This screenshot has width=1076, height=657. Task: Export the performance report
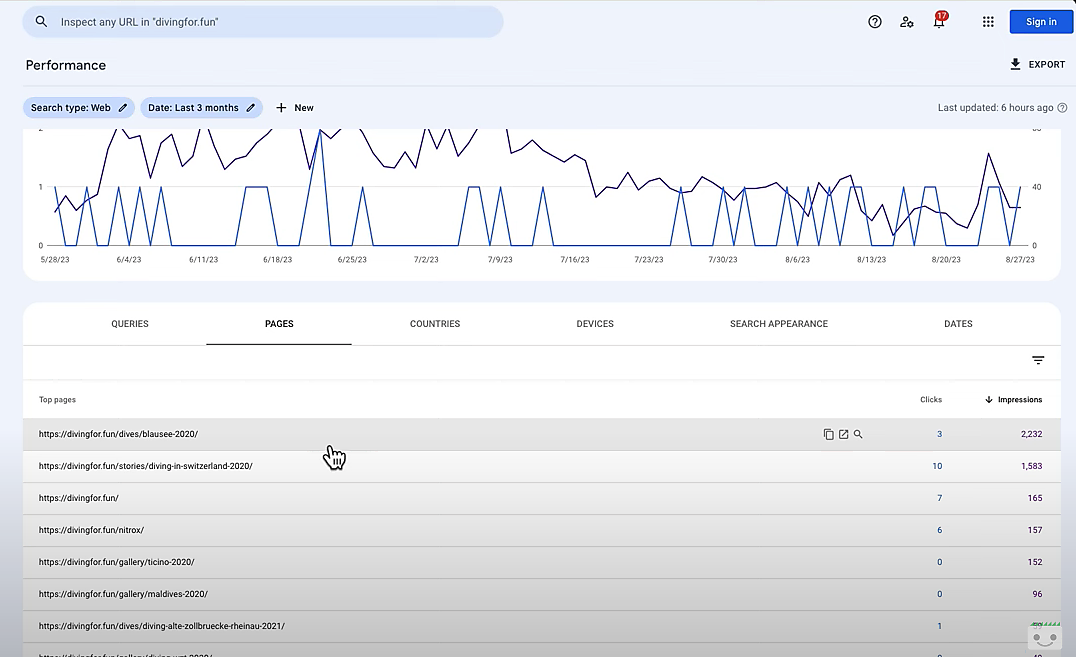1037,65
